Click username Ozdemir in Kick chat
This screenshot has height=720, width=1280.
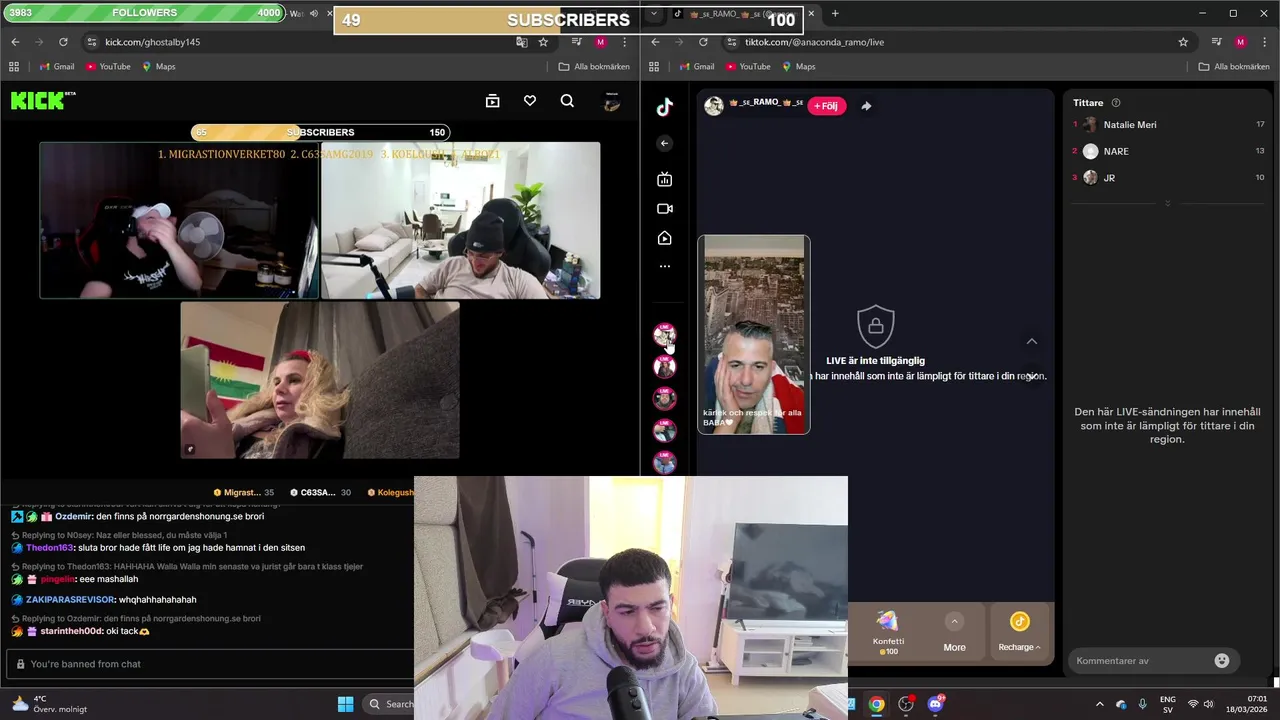(72, 517)
